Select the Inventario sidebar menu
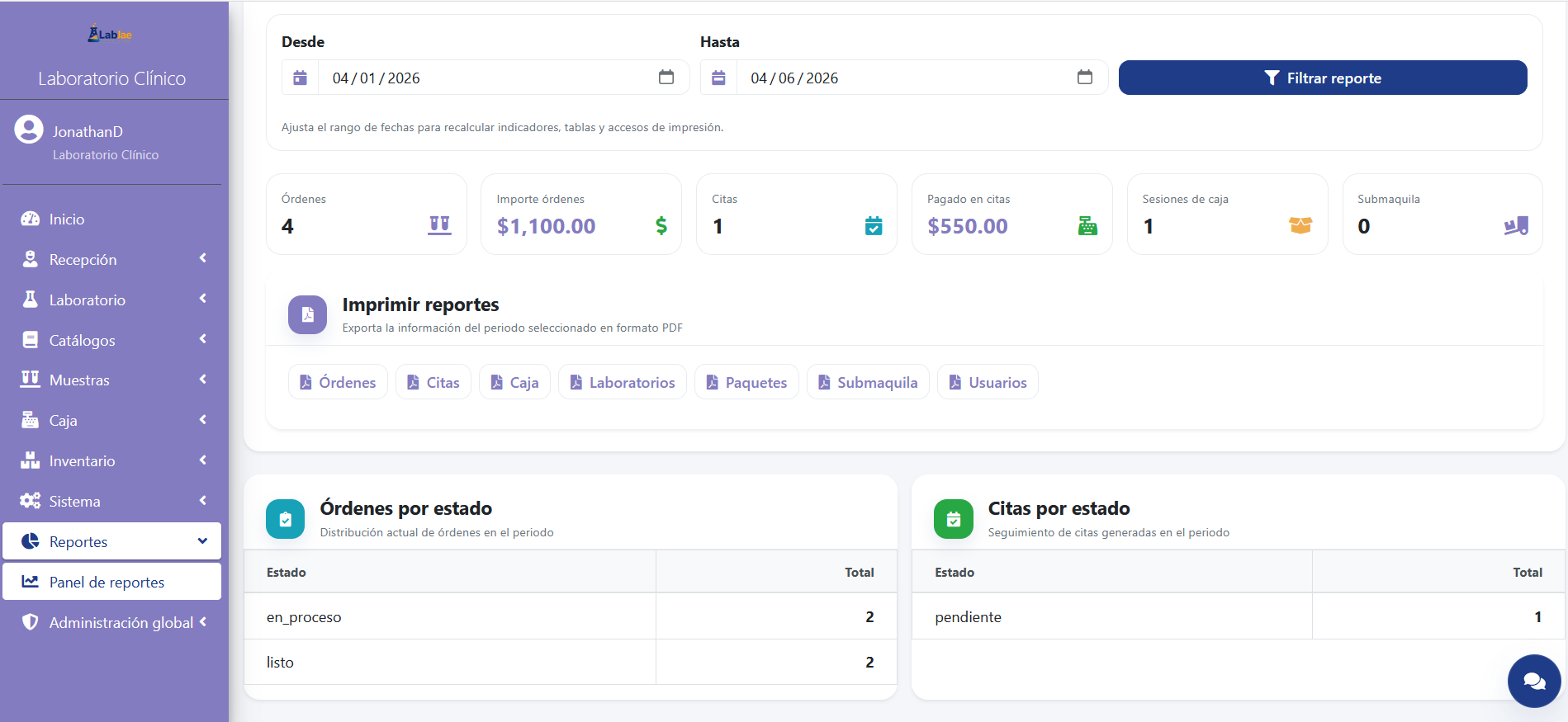Viewport: 1568px width, 722px height. (x=112, y=460)
